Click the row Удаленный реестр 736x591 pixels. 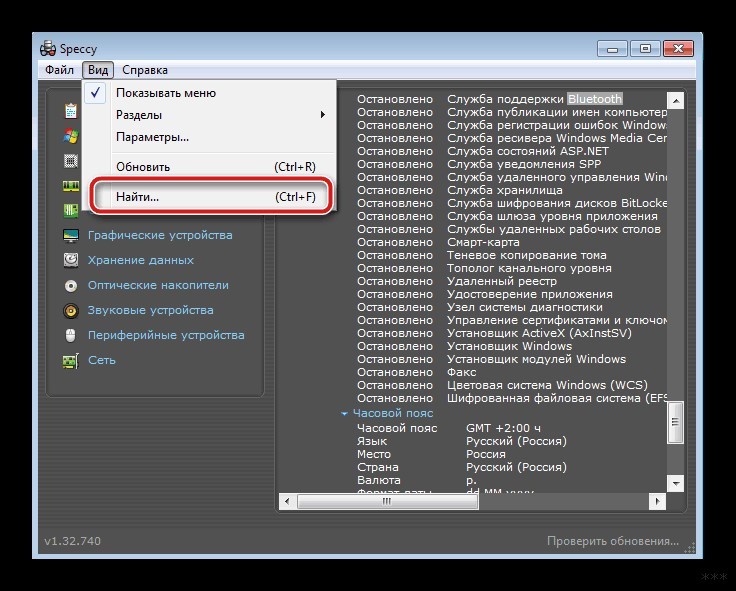457,281
